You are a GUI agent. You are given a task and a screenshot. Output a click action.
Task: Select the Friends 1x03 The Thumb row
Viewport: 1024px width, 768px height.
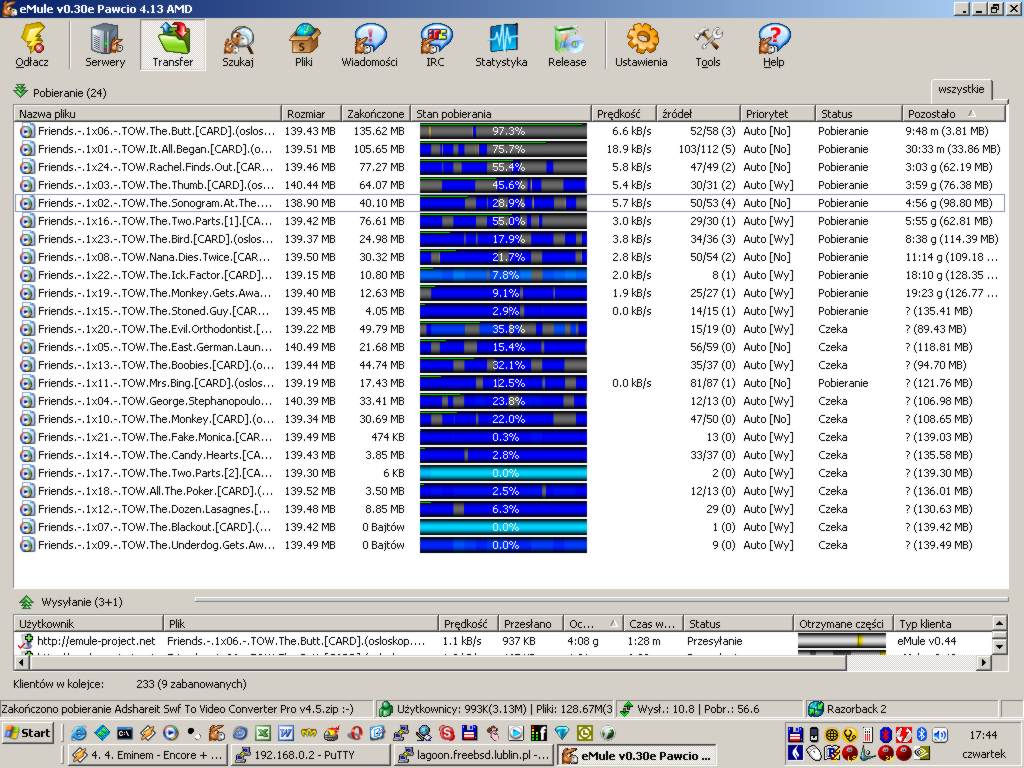[509, 185]
